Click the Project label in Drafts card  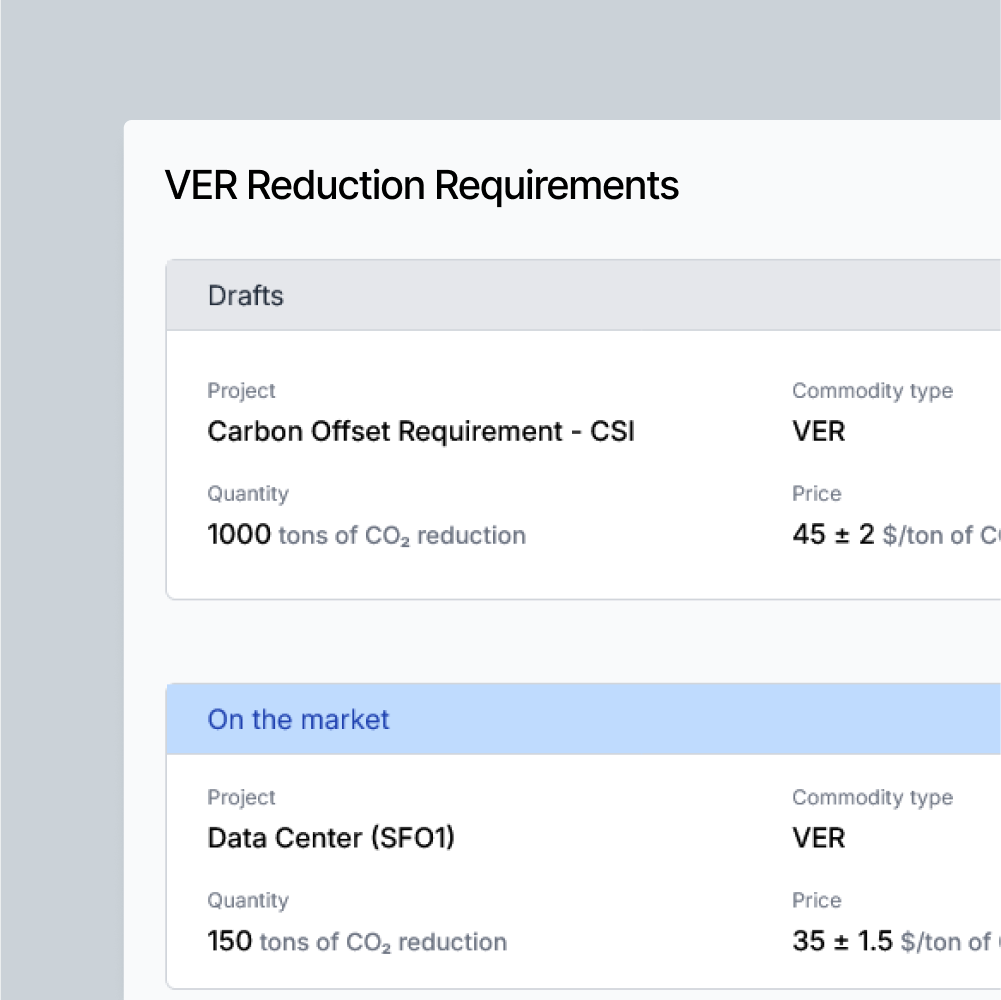(x=241, y=391)
